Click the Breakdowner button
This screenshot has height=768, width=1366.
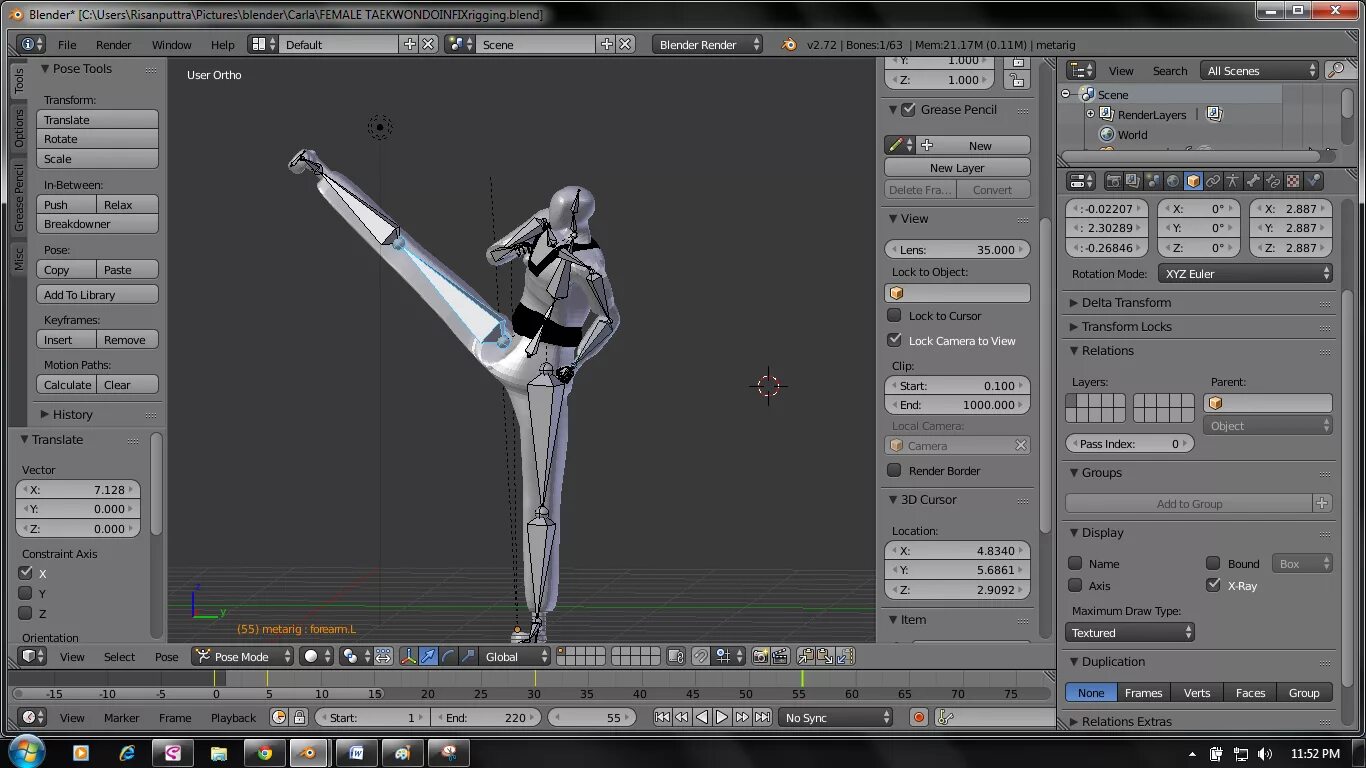tap(97, 224)
